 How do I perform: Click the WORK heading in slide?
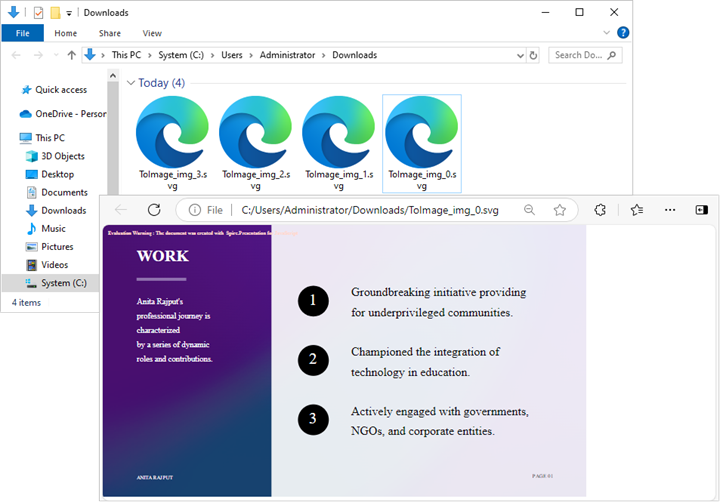(x=163, y=256)
